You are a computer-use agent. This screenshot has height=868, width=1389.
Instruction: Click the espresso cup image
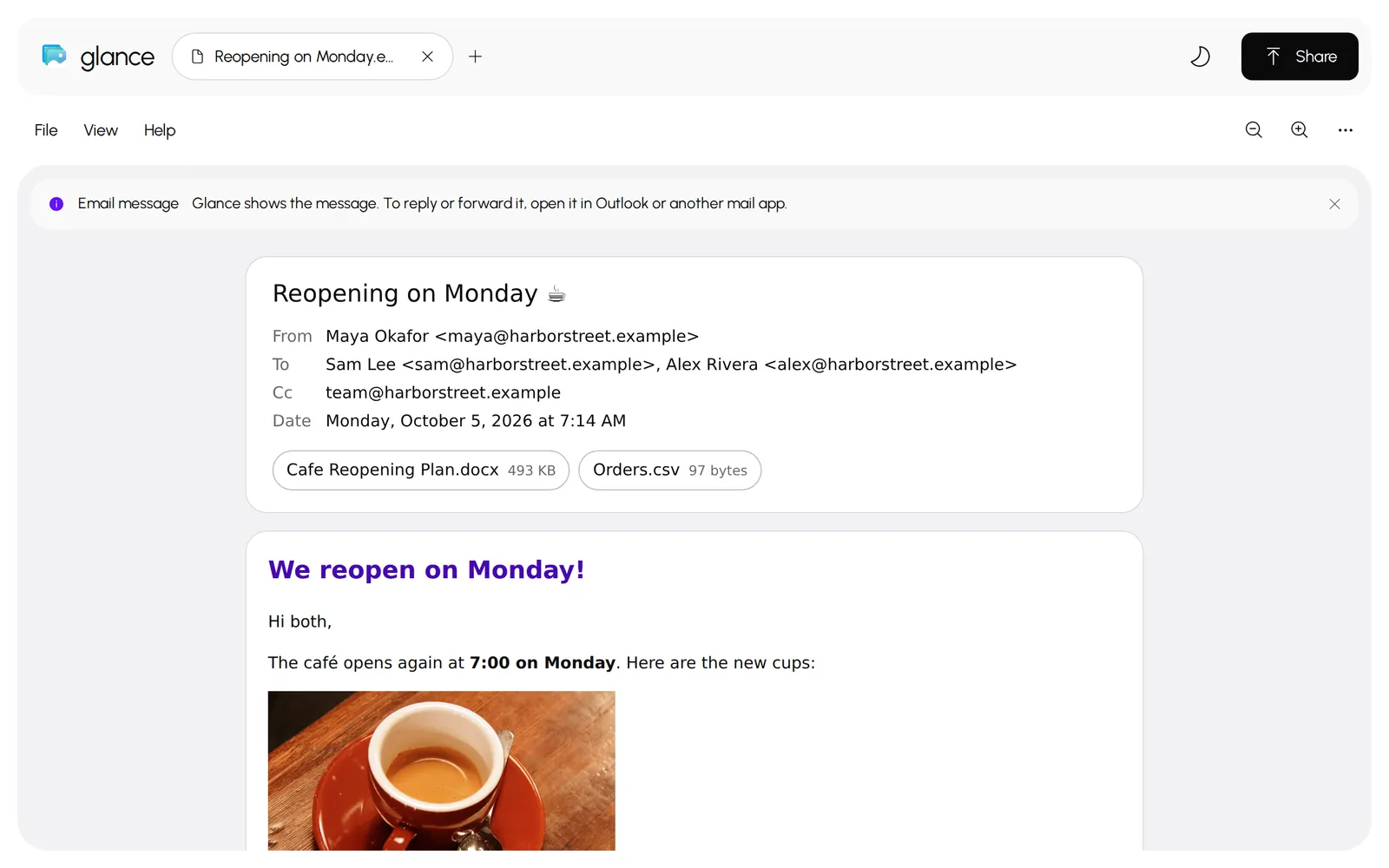coord(441,771)
